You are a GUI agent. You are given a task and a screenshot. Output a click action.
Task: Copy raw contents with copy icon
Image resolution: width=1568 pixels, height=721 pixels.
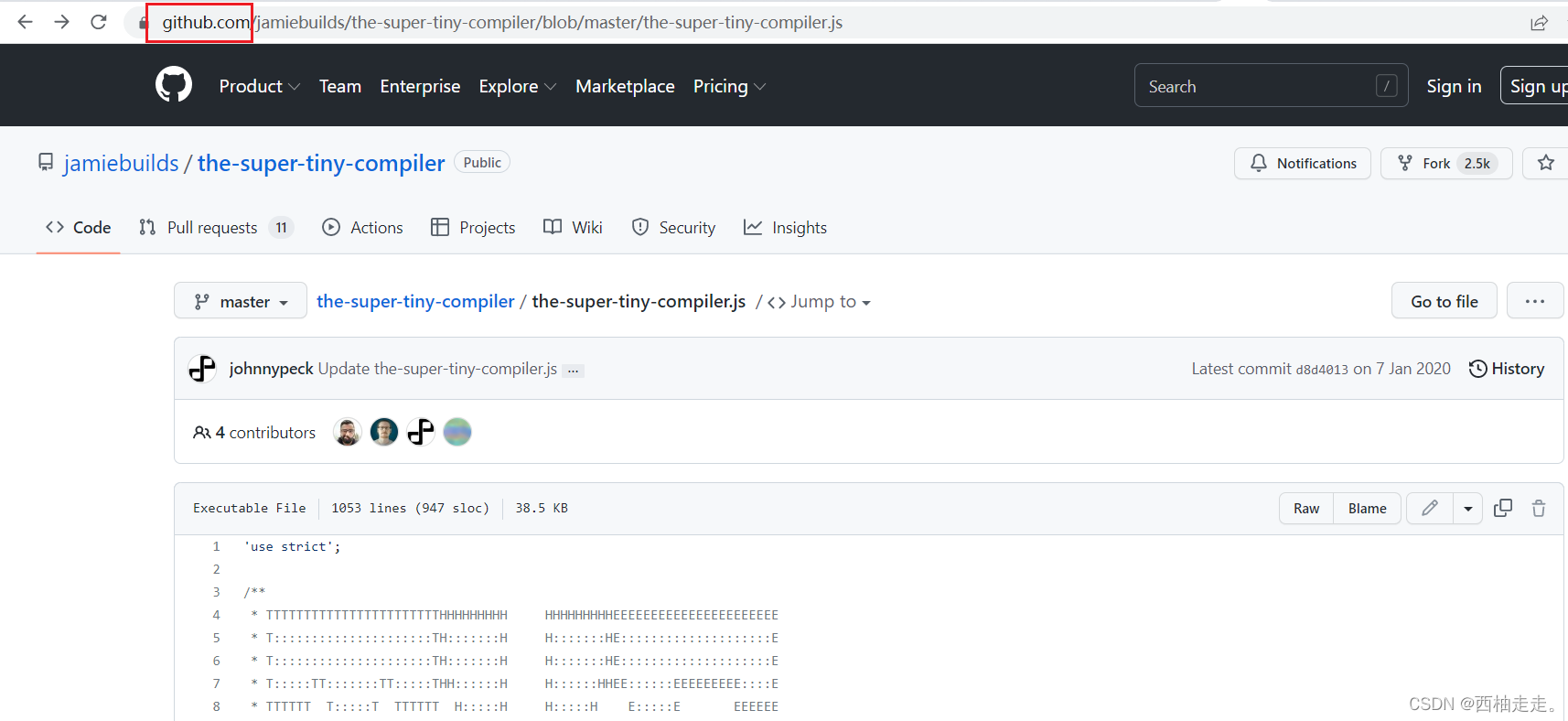(1503, 508)
